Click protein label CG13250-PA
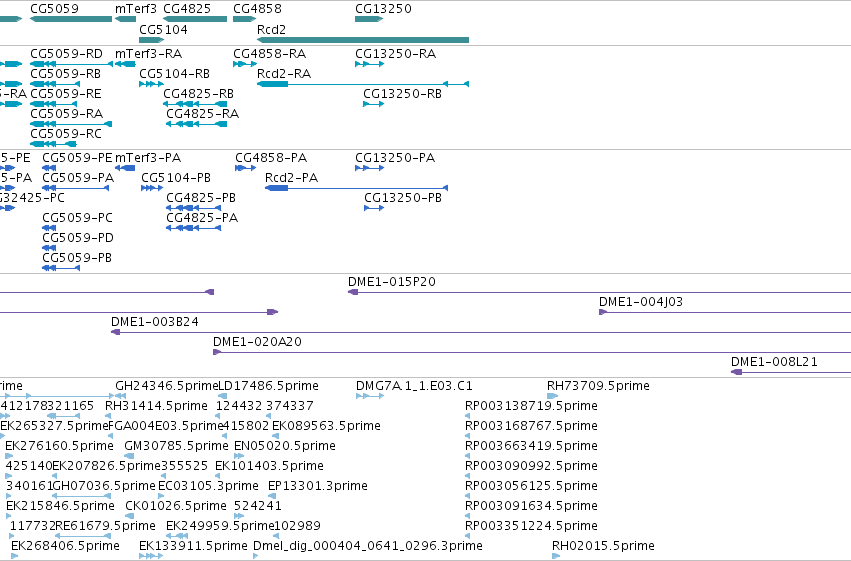 [x=395, y=158]
